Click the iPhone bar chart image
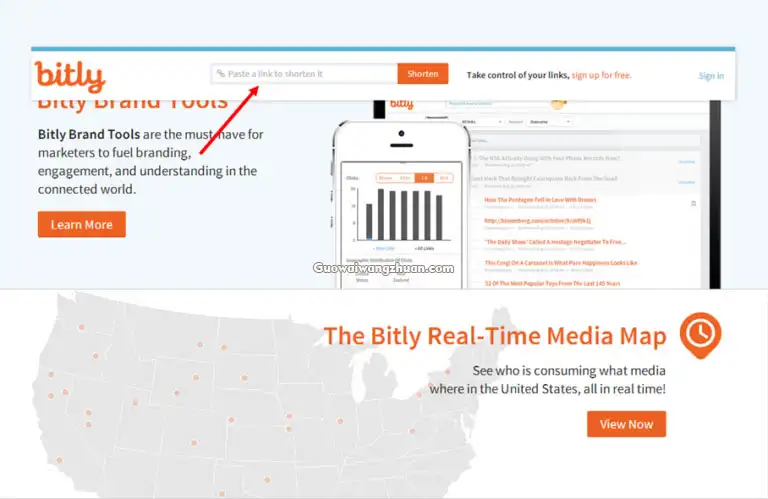Viewport: 768px width, 499px height. [x=401, y=215]
